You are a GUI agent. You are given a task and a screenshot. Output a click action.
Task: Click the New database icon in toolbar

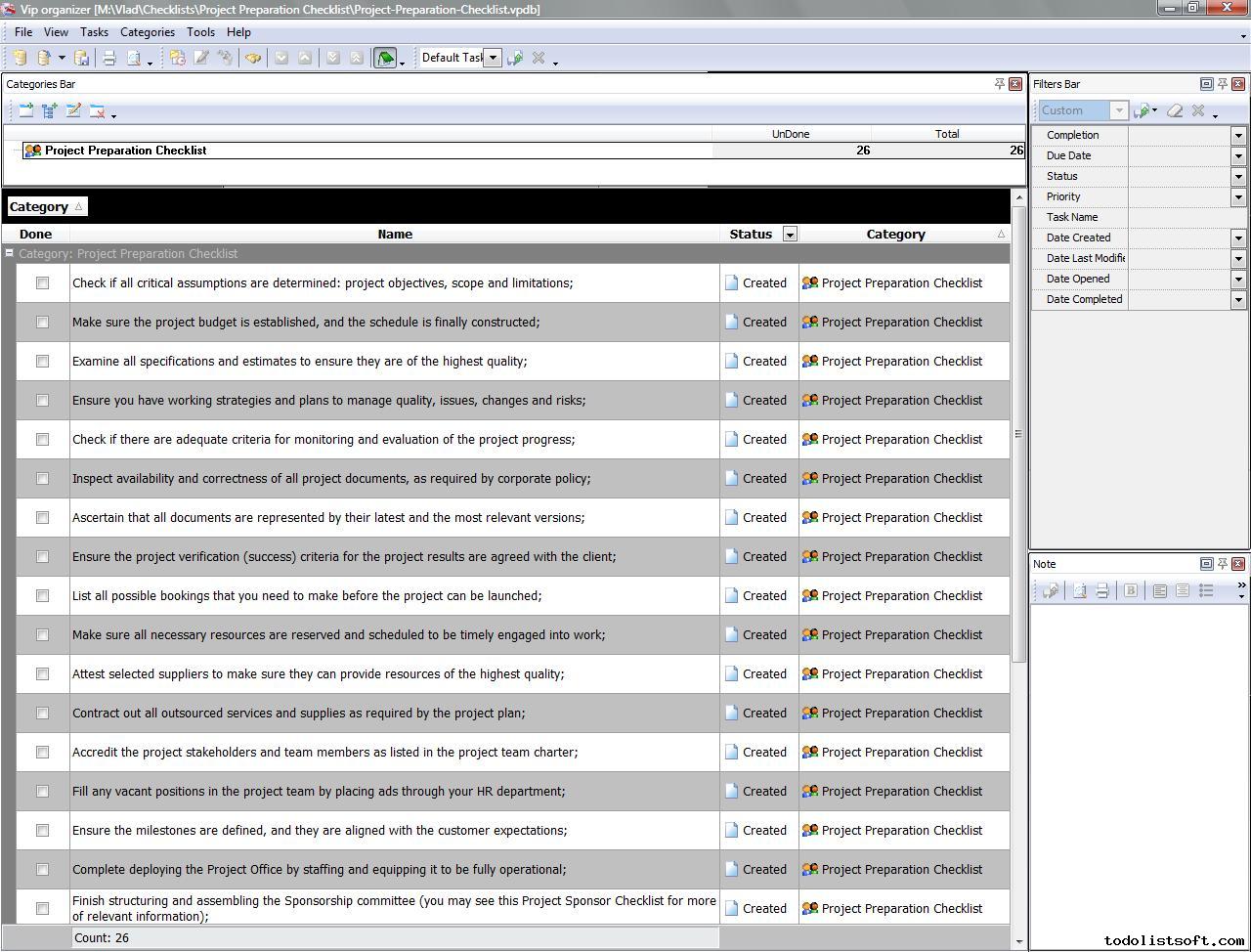(20, 59)
